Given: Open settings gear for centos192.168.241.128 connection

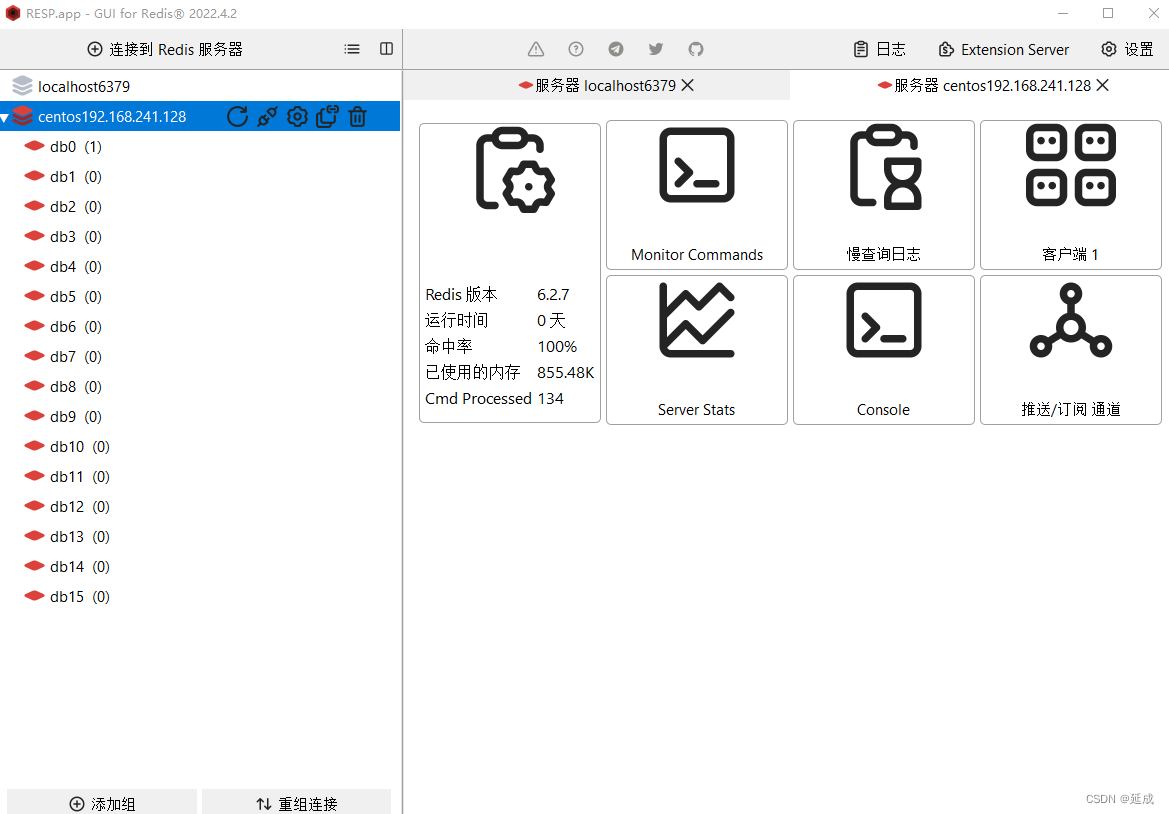Looking at the screenshot, I should point(297,117).
